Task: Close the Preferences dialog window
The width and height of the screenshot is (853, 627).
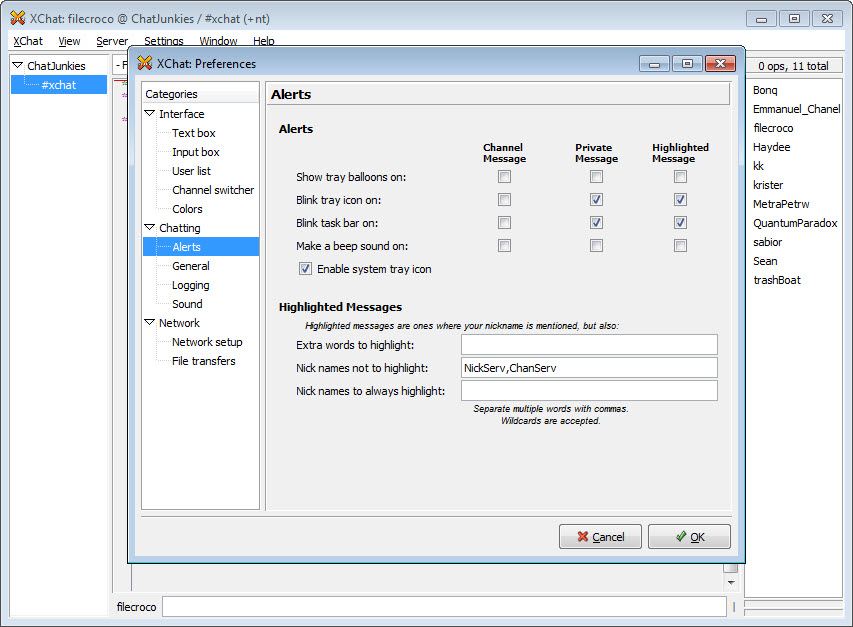Action: (x=720, y=64)
